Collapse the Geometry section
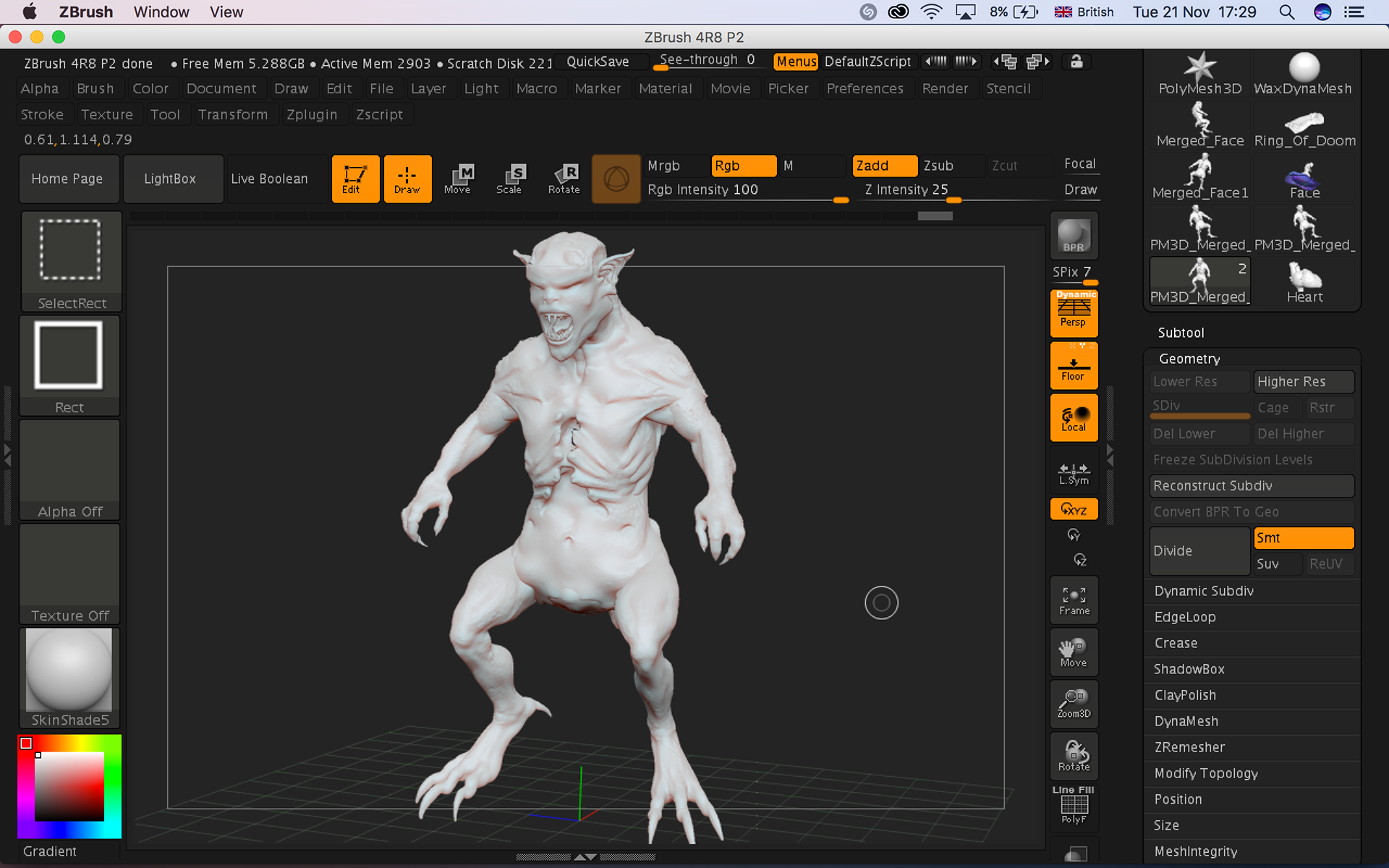1389x868 pixels. (1189, 359)
